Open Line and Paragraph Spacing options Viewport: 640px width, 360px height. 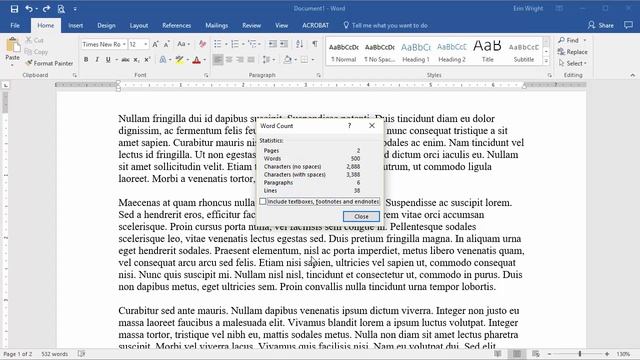tap(267, 60)
